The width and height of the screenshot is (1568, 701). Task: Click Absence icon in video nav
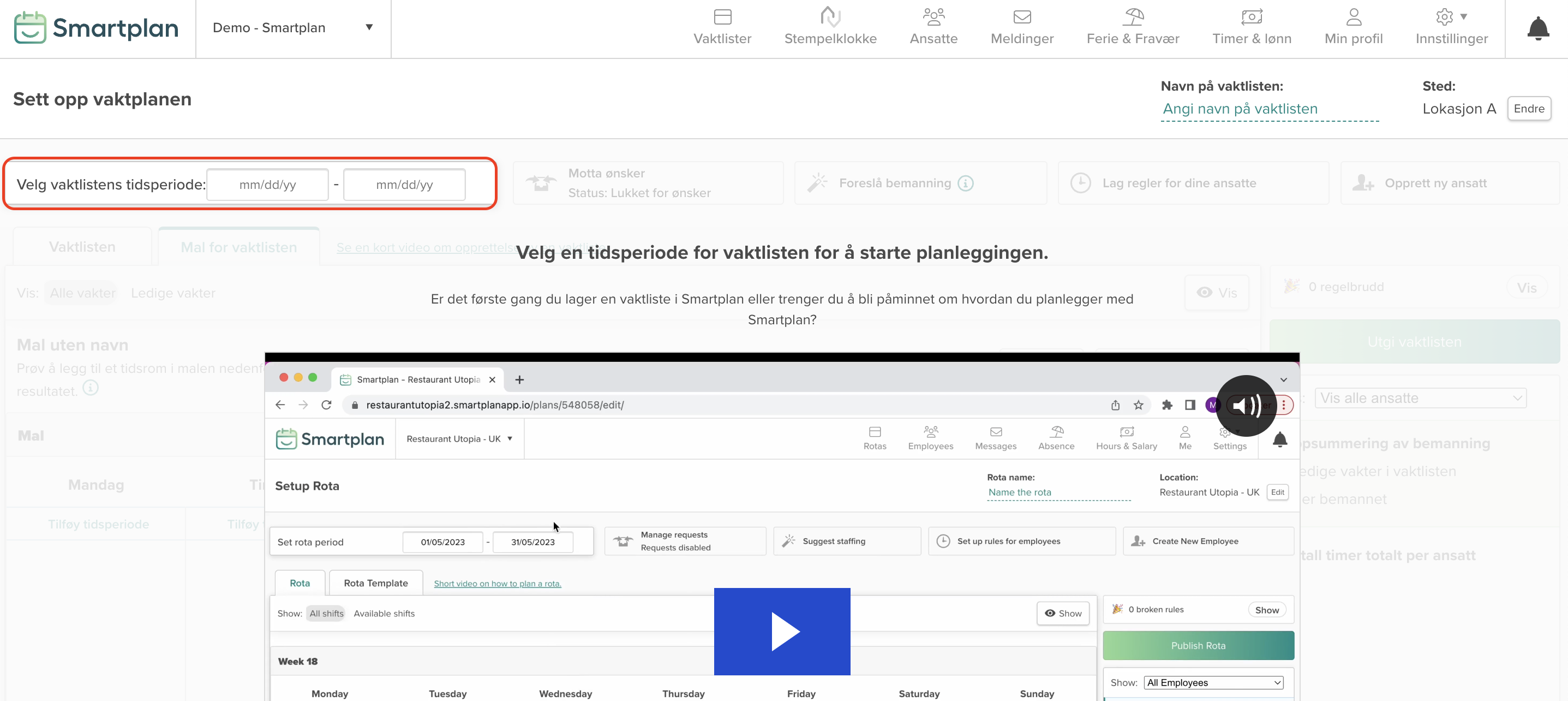coord(1056,438)
